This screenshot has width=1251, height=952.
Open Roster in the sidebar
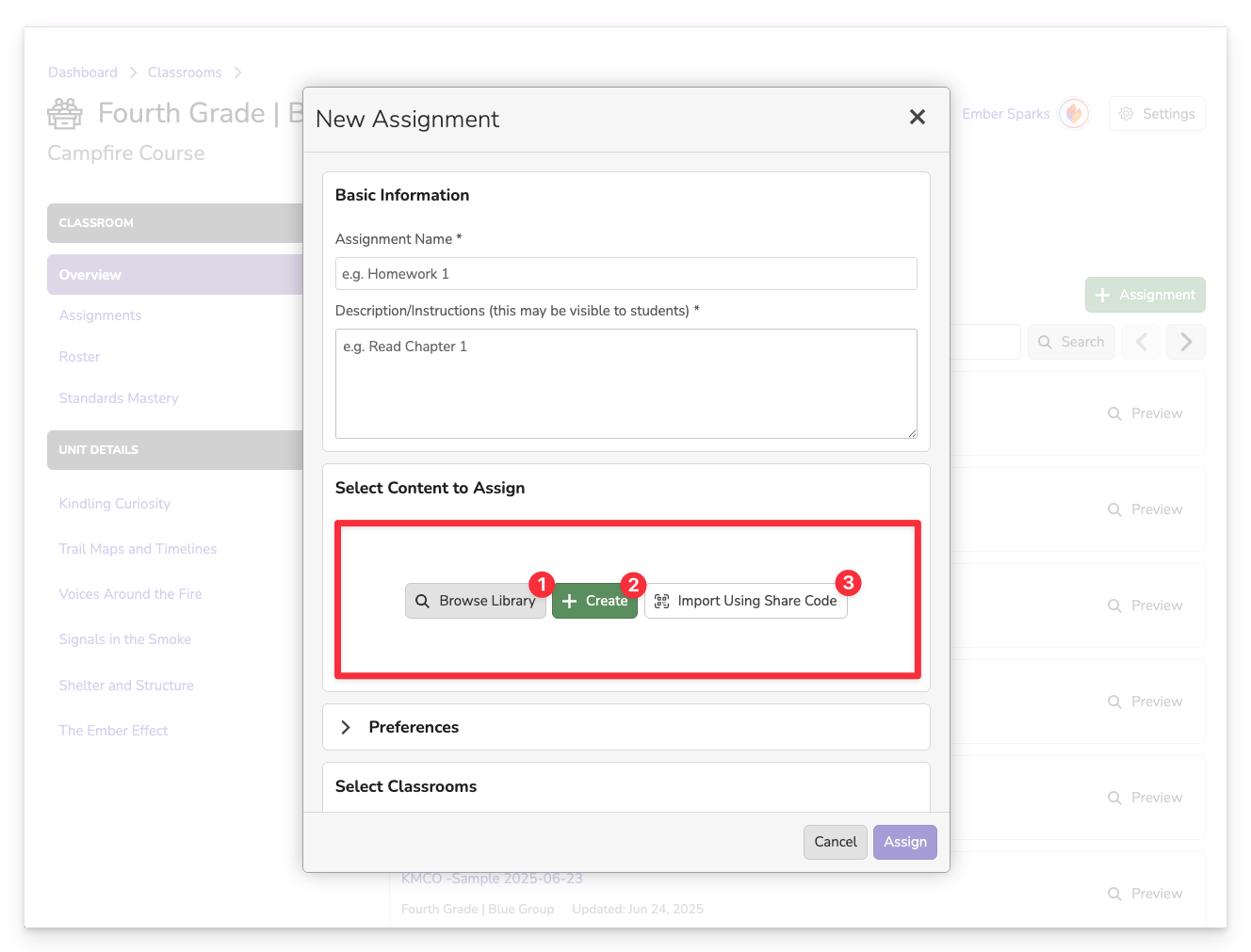(79, 357)
